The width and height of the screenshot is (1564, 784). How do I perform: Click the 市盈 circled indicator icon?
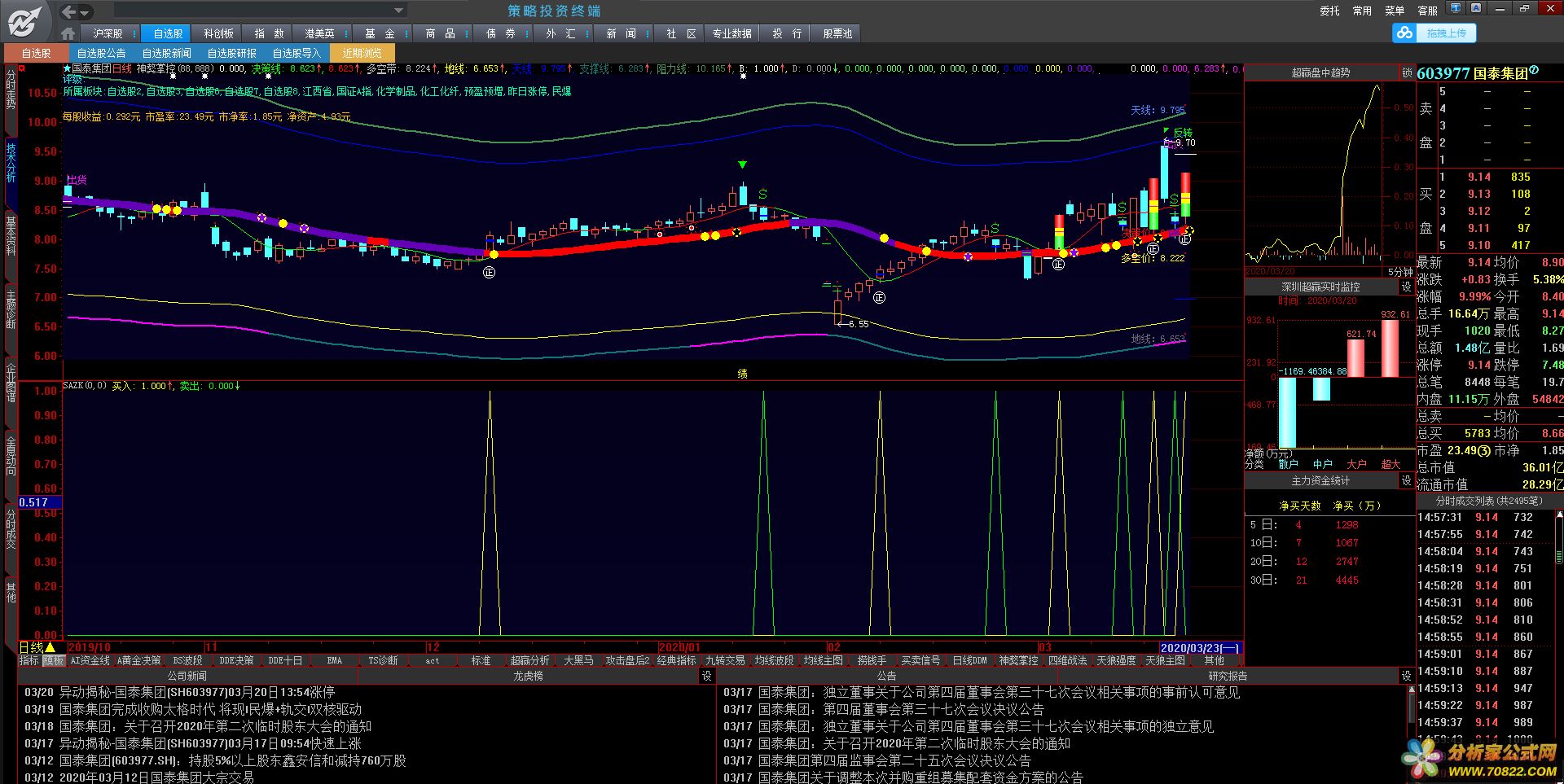point(1483,450)
